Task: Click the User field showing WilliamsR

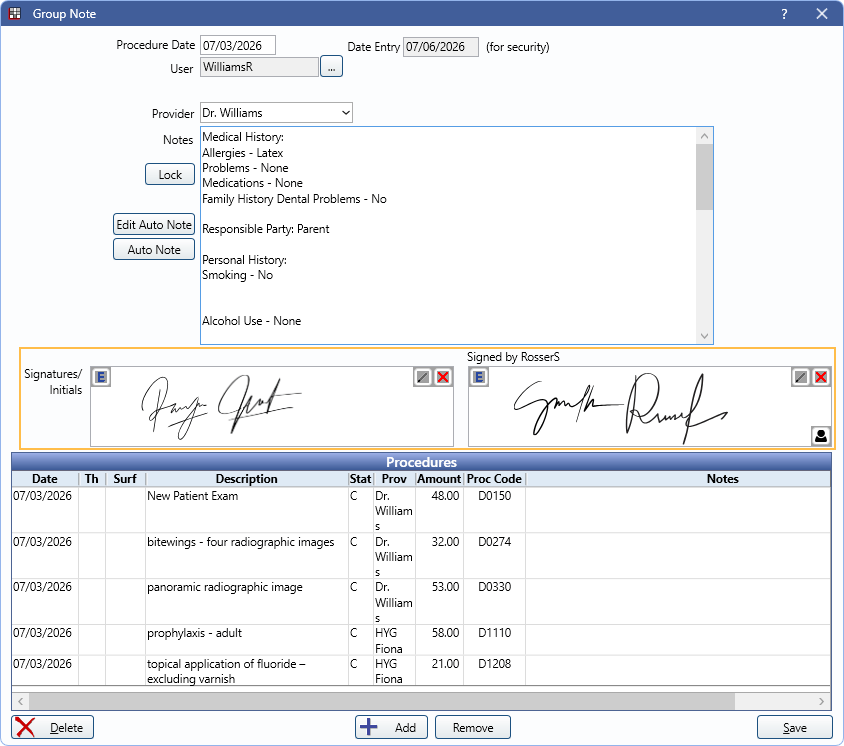Action: tap(259, 67)
